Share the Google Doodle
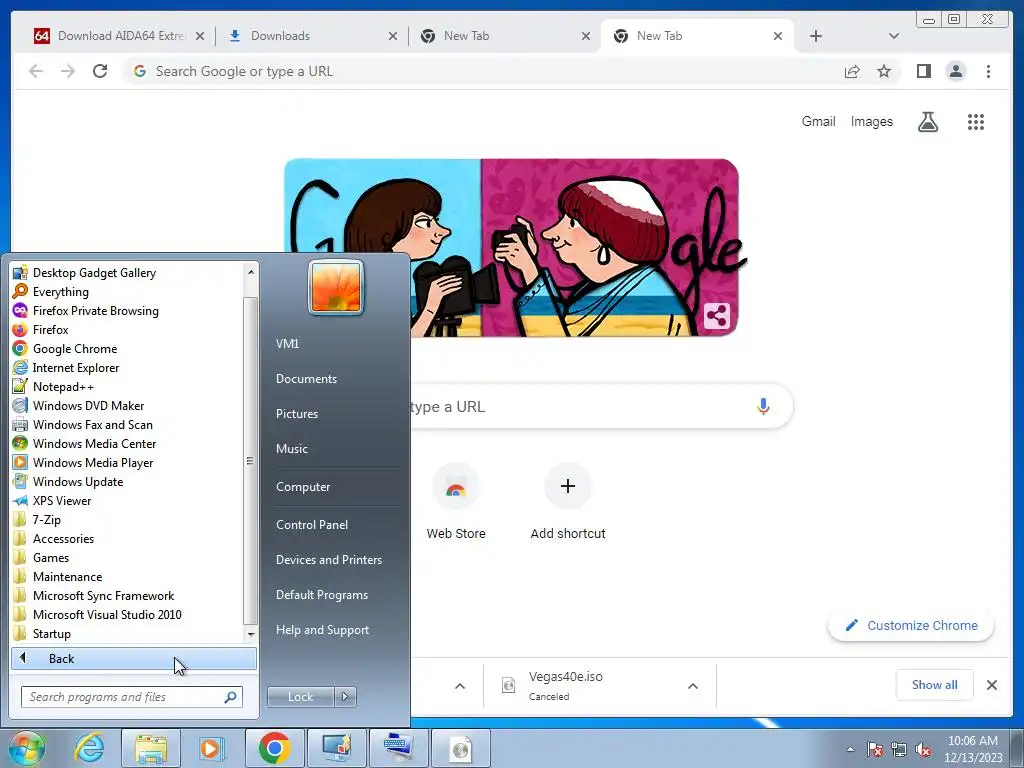The width and height of the screenshot is (1024, 768). coord(716,317)
